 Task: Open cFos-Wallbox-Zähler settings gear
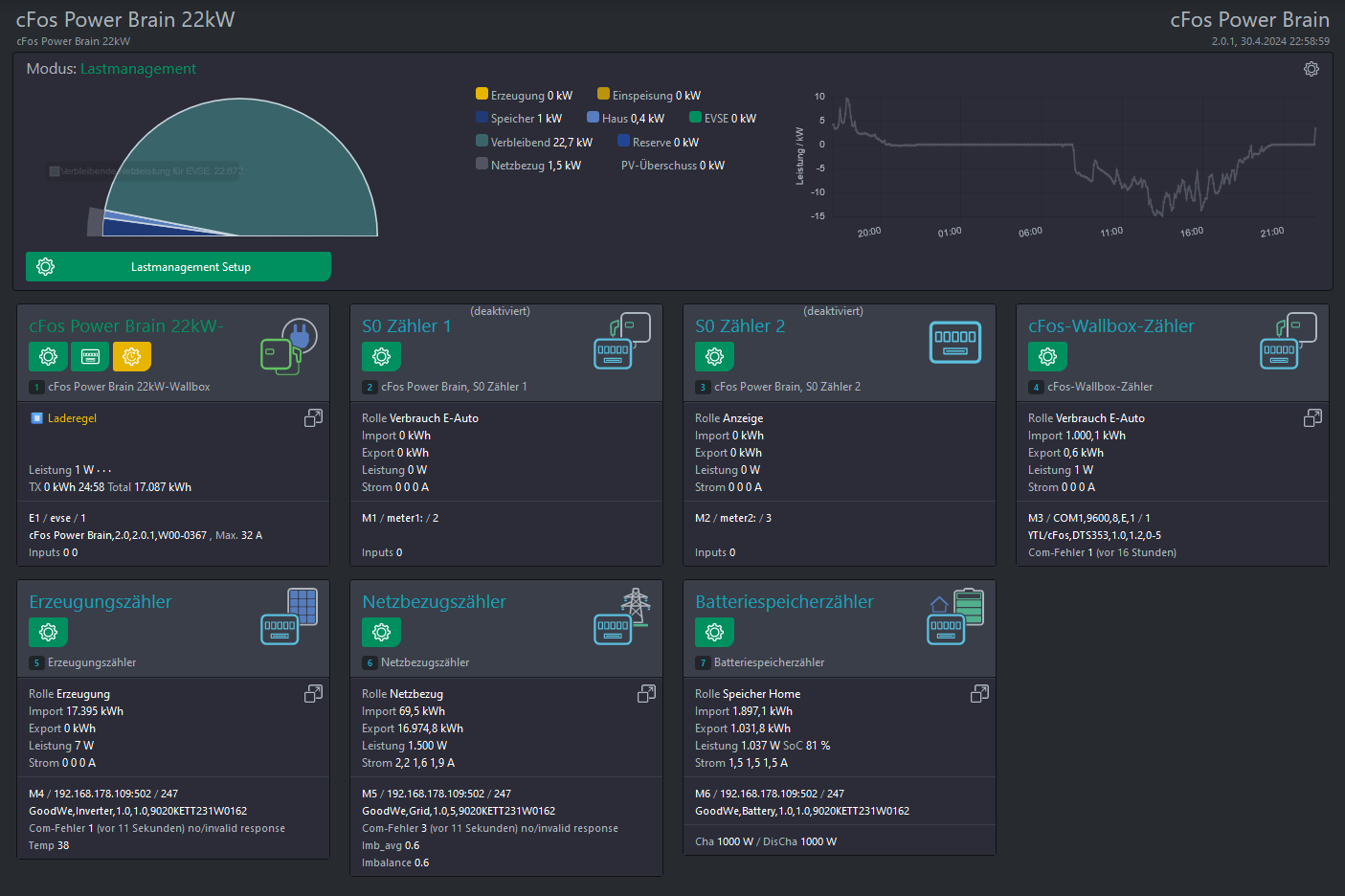coord(1047,357)
